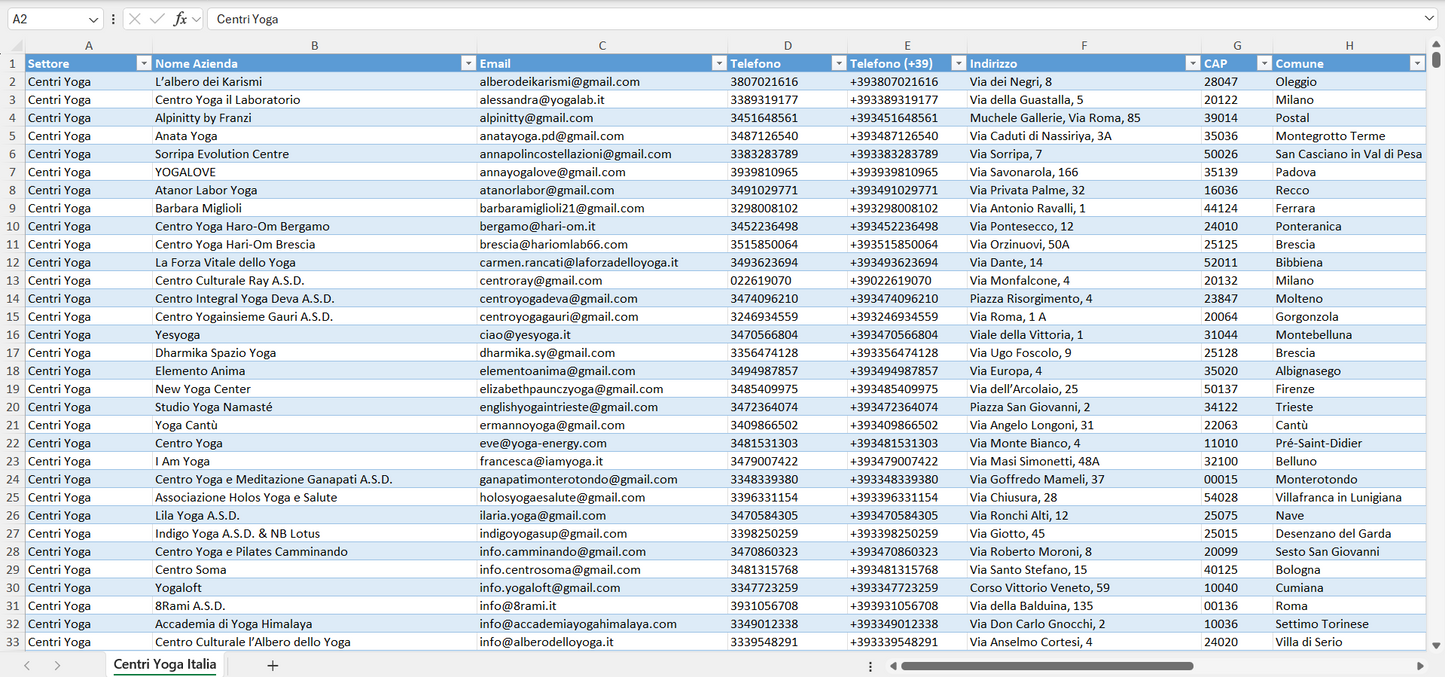Viewport: 1445px width, 677px height.
Task: Open the Name Box dropdown arrow
Action: pos(93,19)
